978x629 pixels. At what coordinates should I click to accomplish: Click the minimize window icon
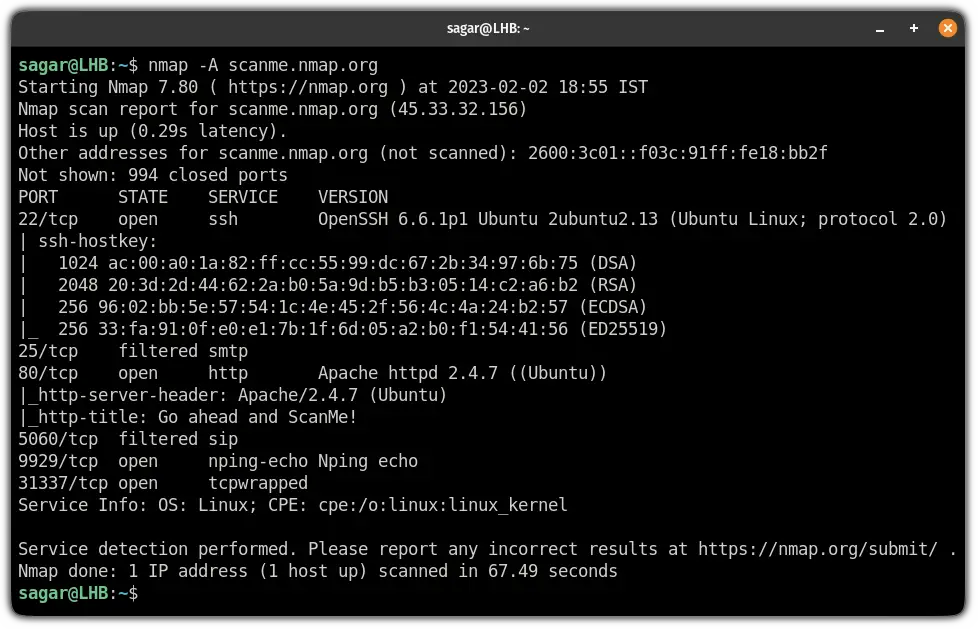(x=879, y=28)
